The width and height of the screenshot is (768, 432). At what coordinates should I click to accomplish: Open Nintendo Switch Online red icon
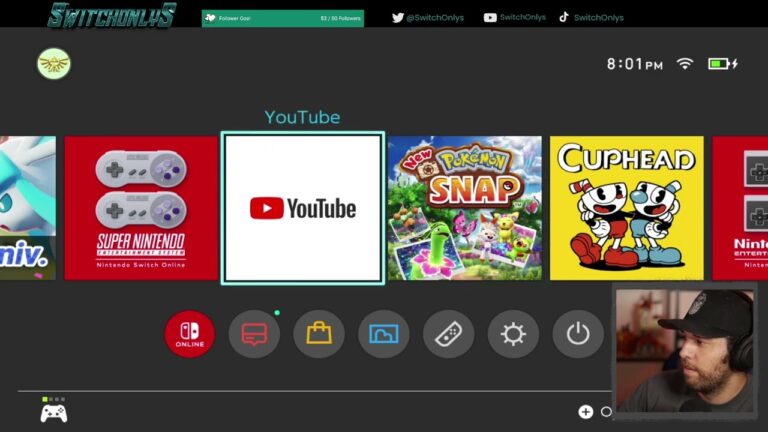click(x=190, y=334)
